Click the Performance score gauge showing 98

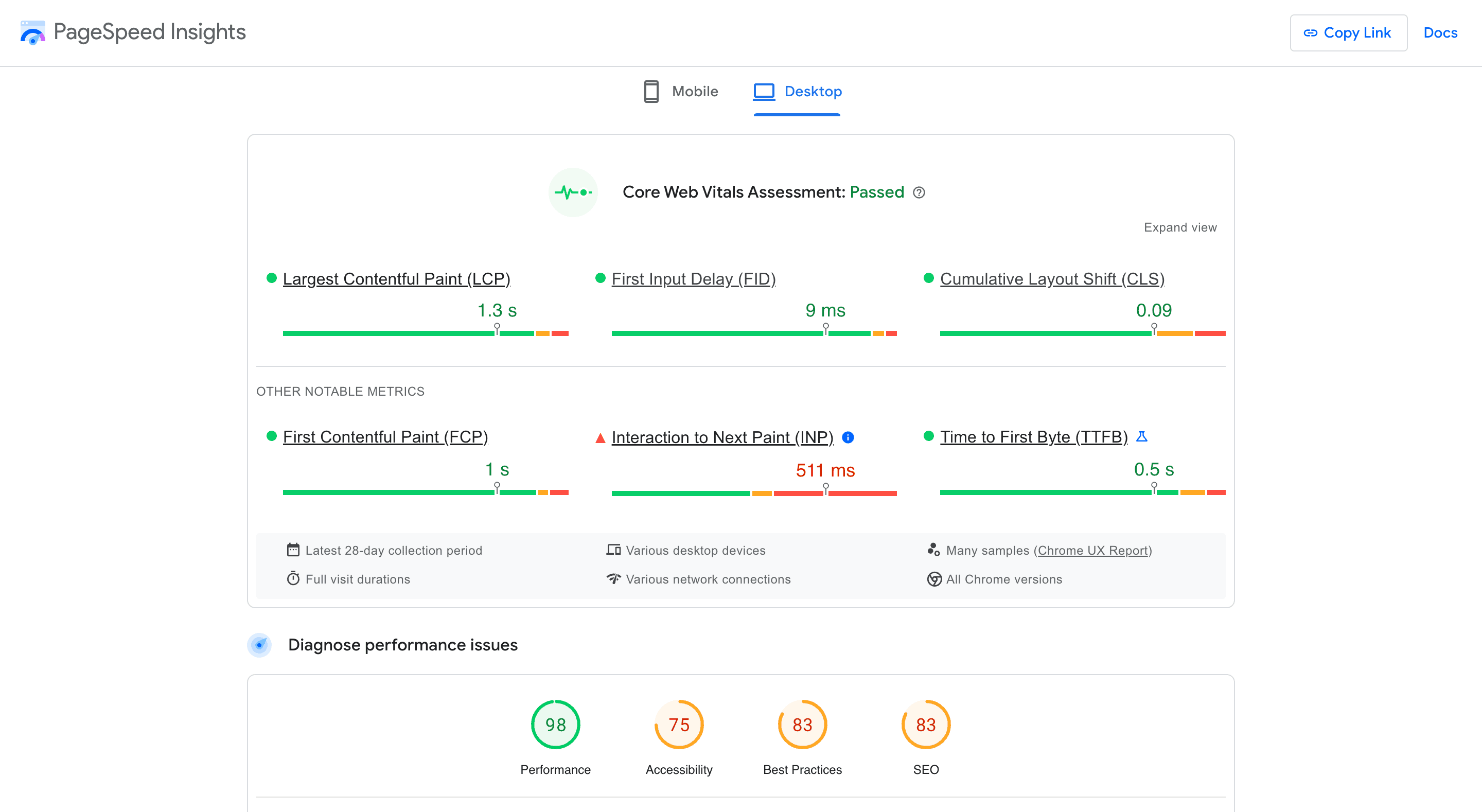tap(555, 725)
